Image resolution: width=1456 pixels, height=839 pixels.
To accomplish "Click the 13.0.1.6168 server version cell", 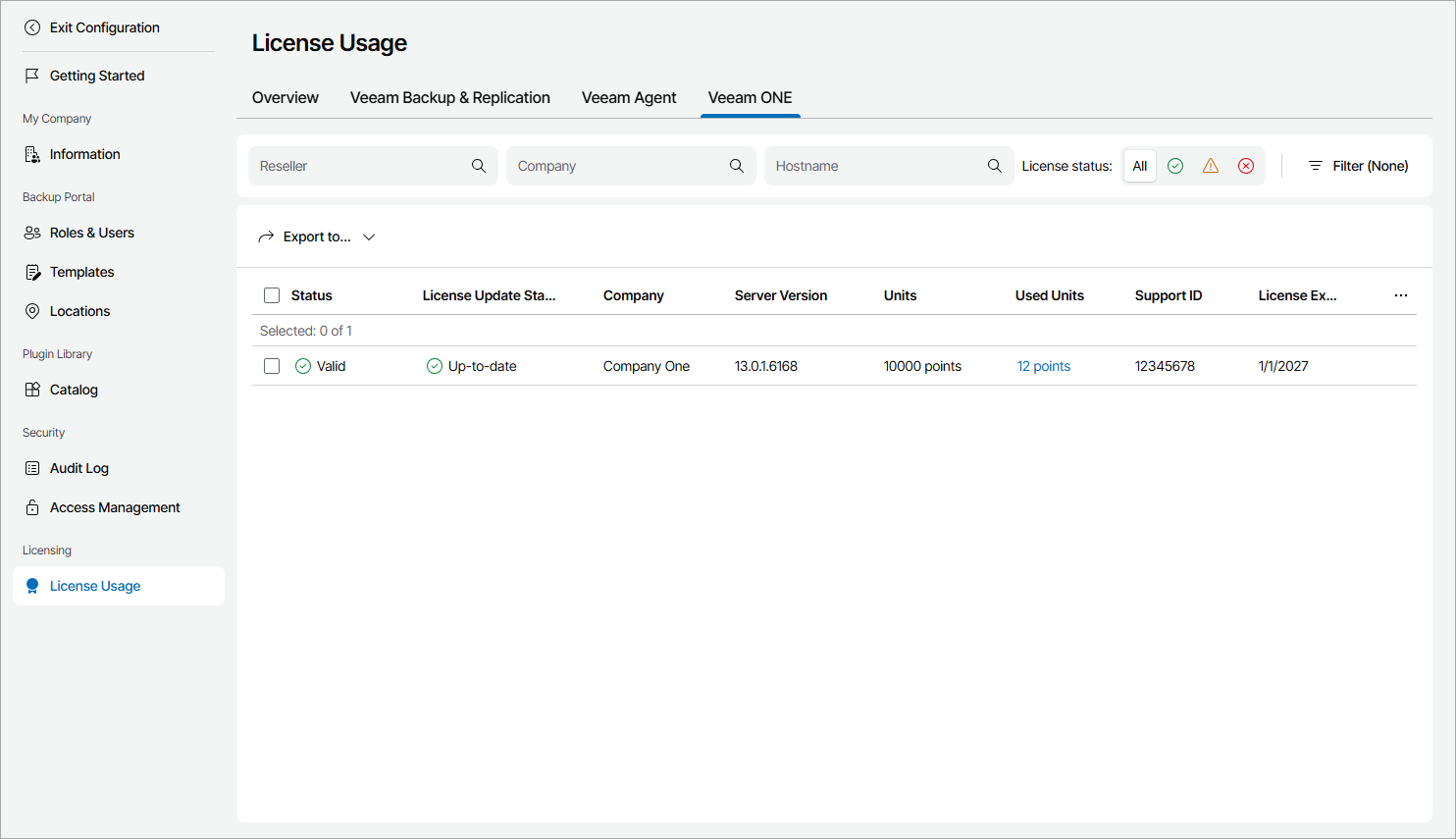I will pos(766,366).
